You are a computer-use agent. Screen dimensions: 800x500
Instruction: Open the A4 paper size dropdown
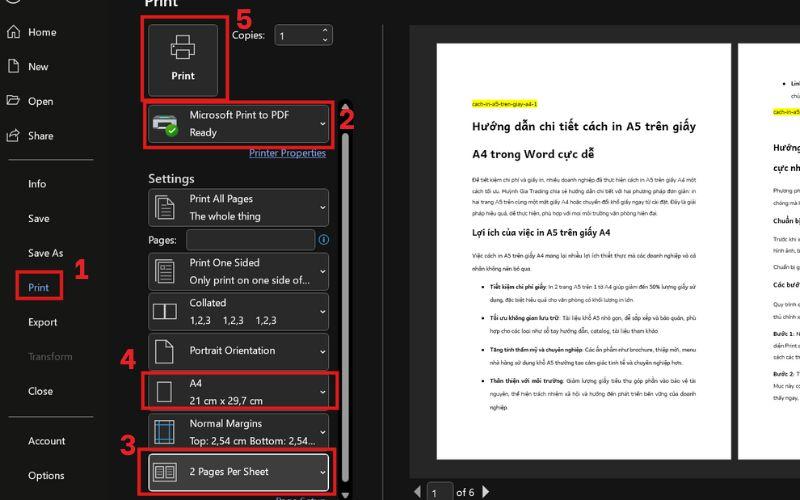pyautogui.click(x=238, y=392)
